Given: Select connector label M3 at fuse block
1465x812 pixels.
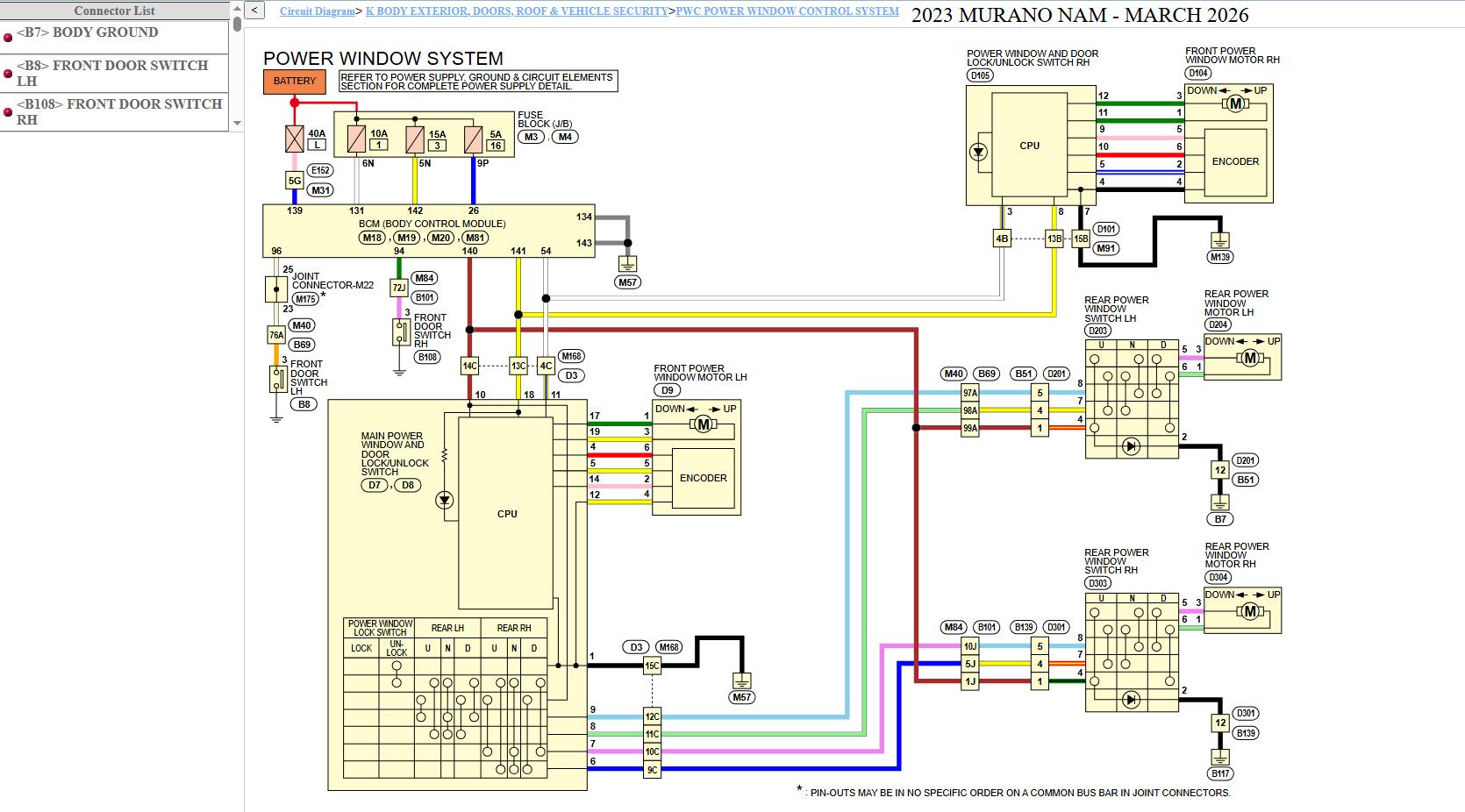Looking at the screenshot, I should (x=531, y=137).
